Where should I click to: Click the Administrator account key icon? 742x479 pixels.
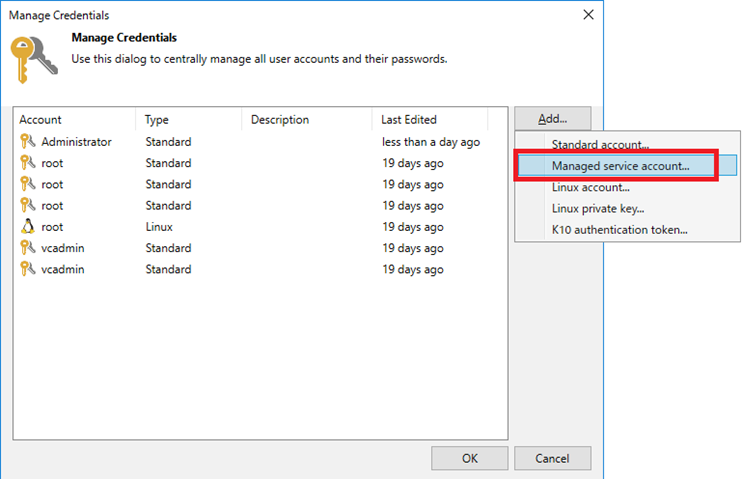click(27, 141)
